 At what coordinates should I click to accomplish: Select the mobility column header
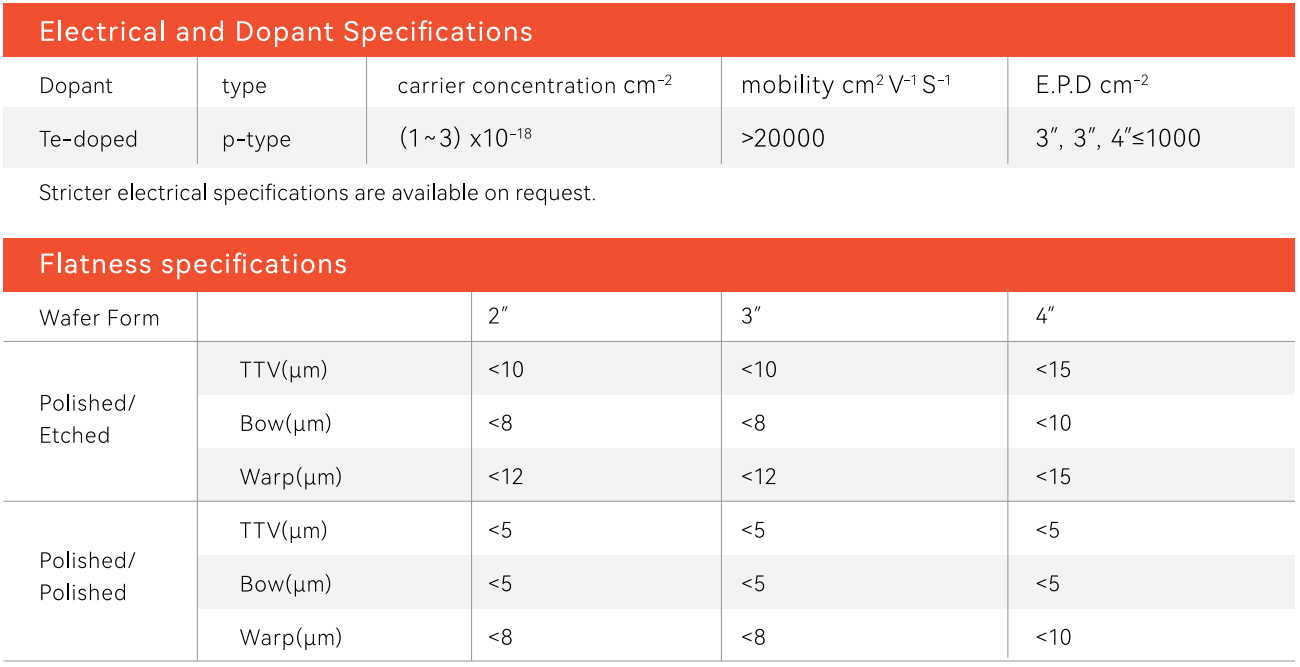click(845, 86)
